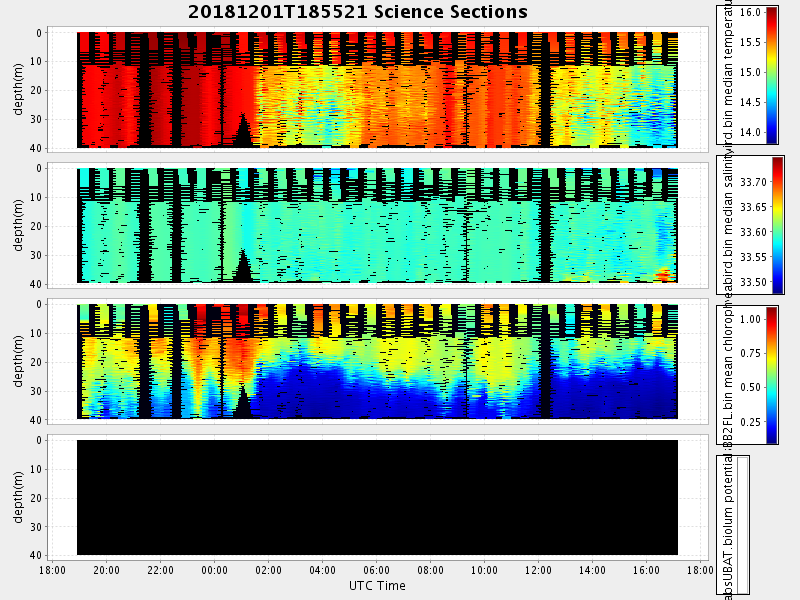Viewport: 800px width, 600px height.
Task: Select the 02:00 tick on the time axis
Action: (269, 571)
